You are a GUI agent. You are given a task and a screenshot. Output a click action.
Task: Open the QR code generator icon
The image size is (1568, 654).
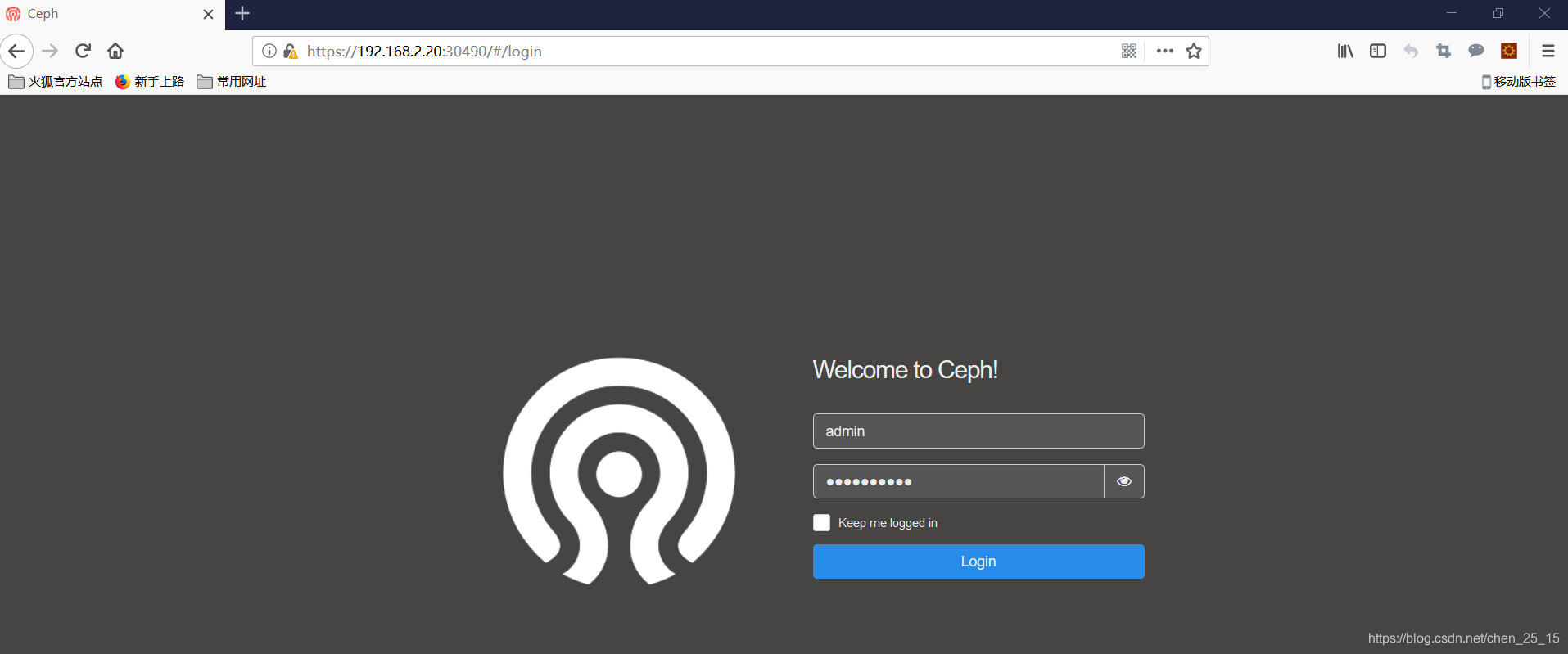coord(1129,51)
